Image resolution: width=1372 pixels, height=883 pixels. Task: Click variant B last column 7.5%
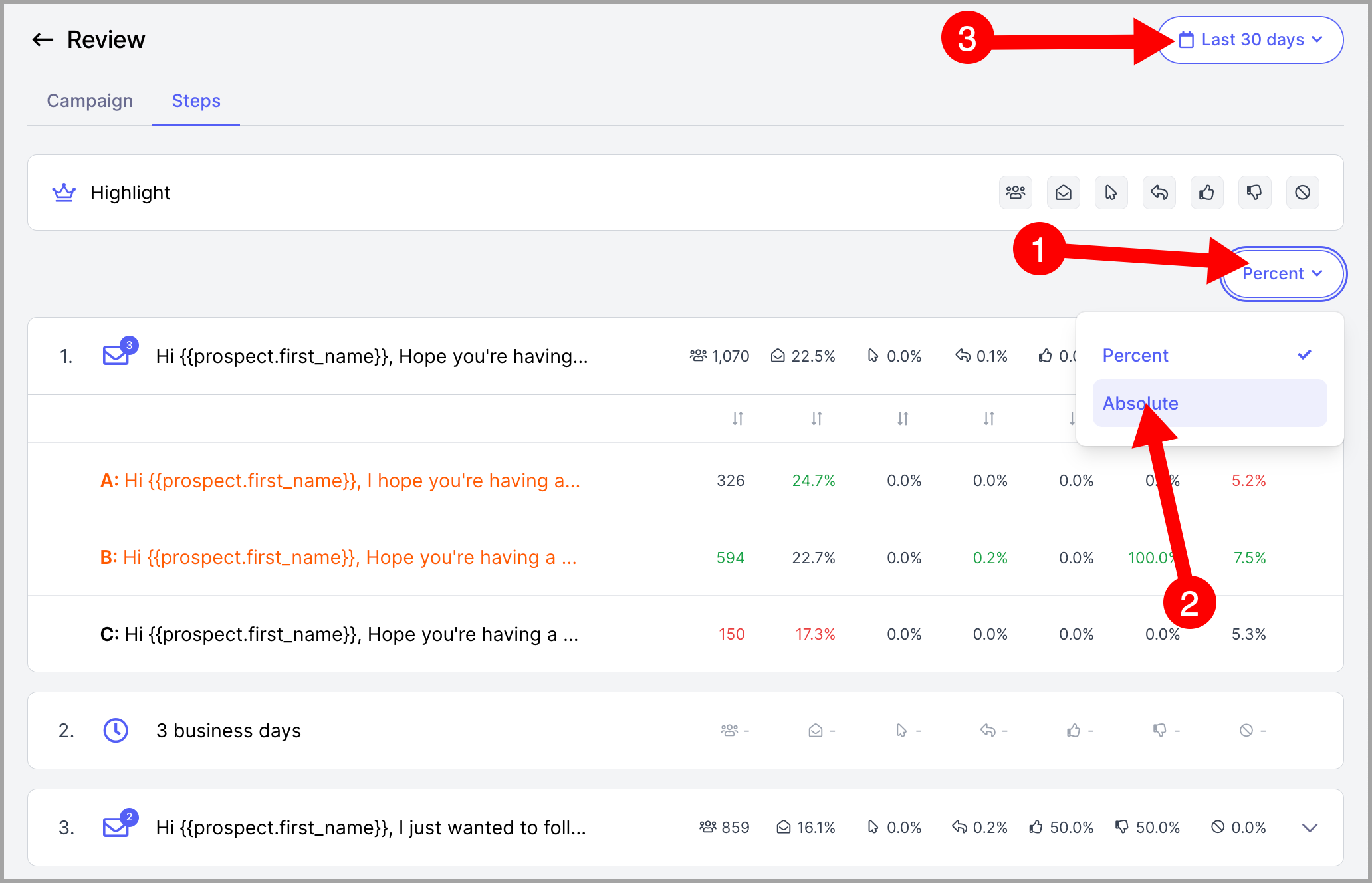click(x=1250, y=558)
